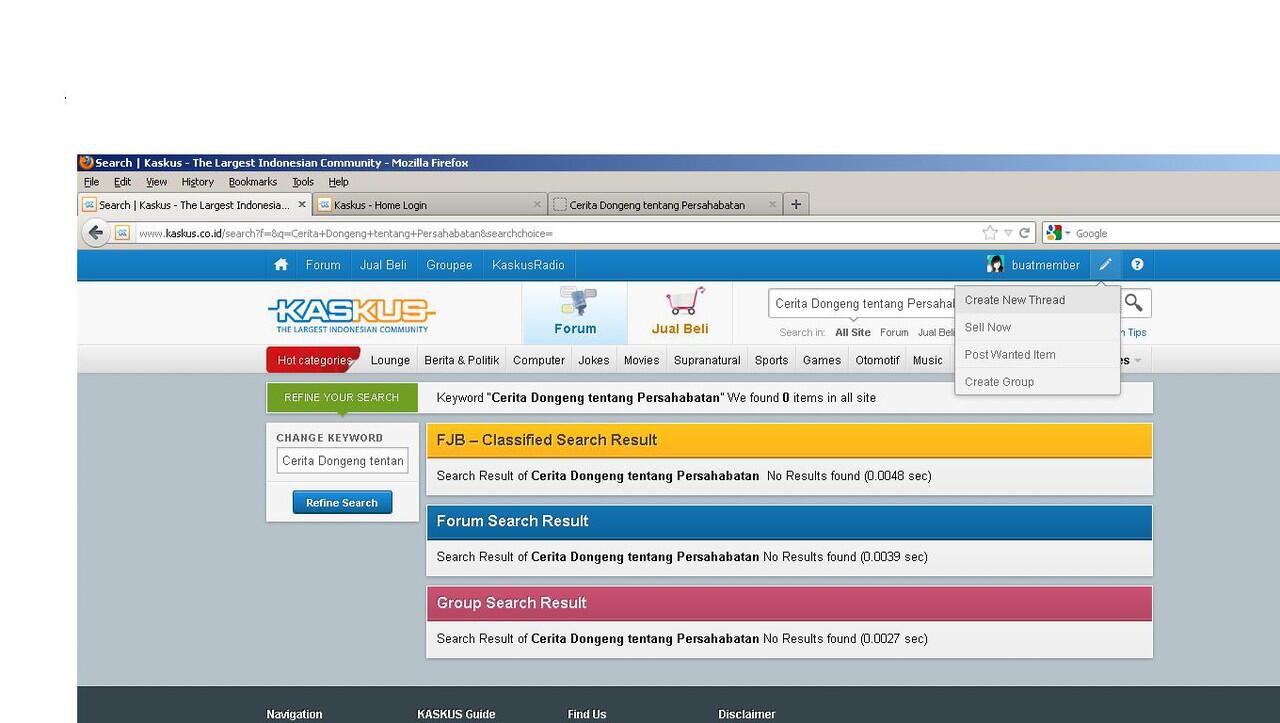Screen dimensions: 1280x723
Task: Click Hot categories button
Action: click(313, 360)
